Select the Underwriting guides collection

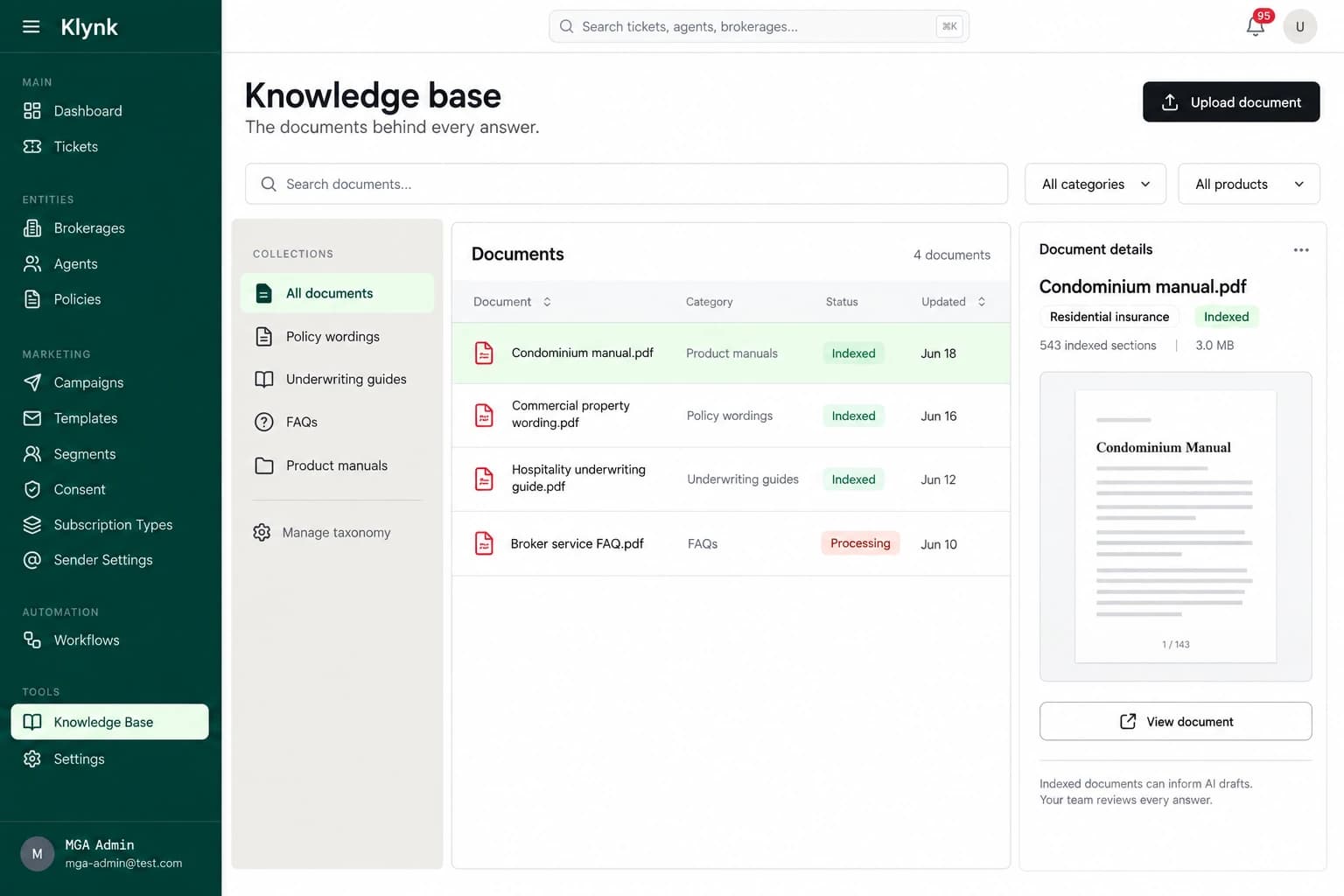(337, 379)
